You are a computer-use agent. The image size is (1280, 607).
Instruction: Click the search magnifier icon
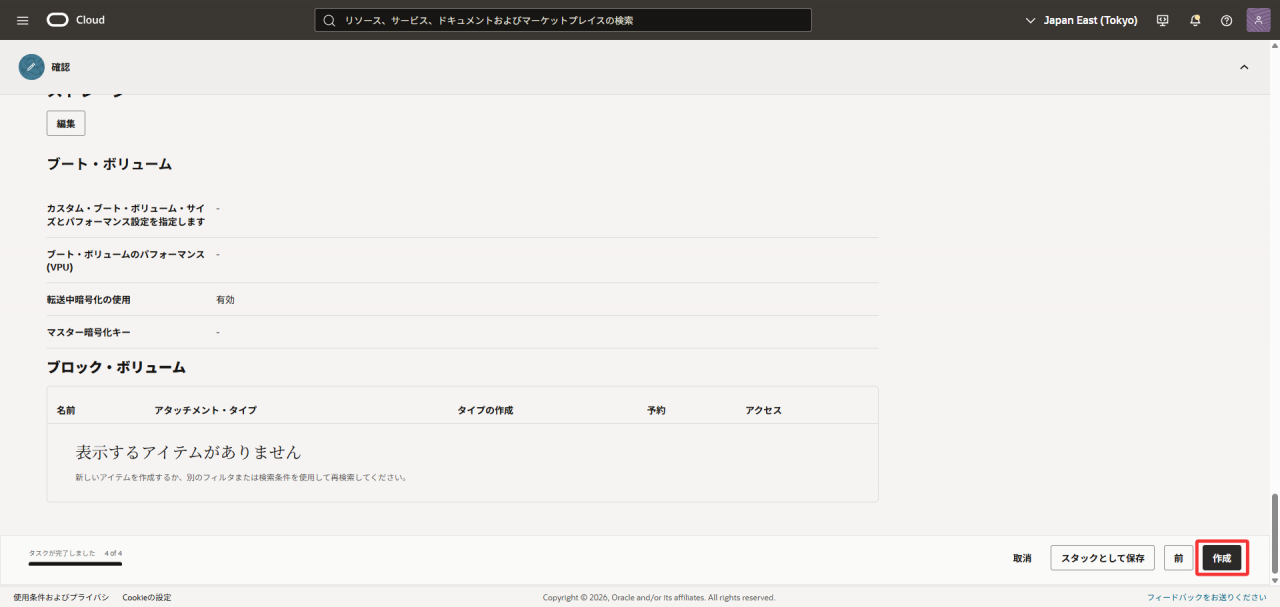point(329,20)
